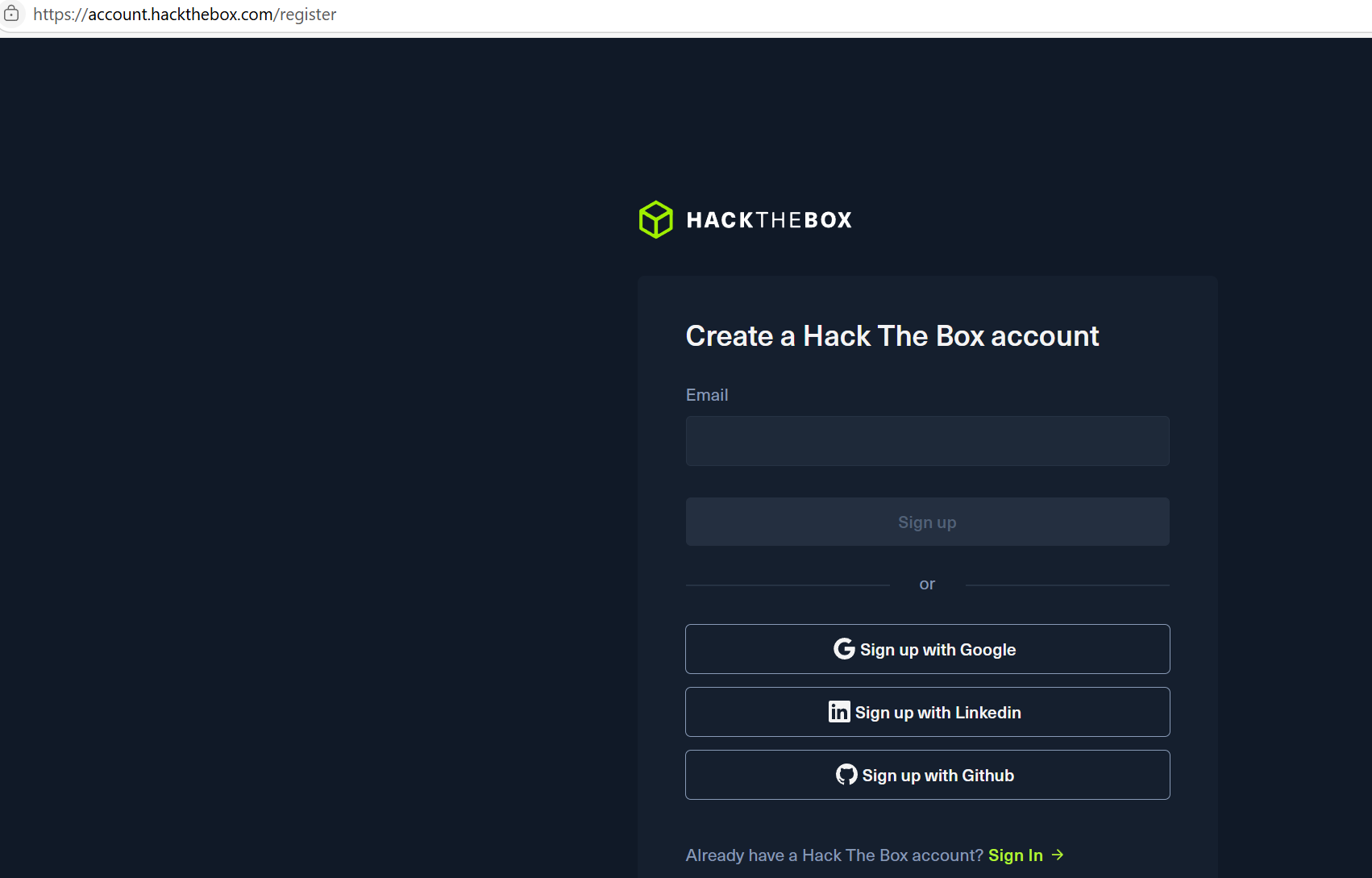The image size is (1372, 878).
Task: Click the Email field label
Action: (x=707, y=395)
